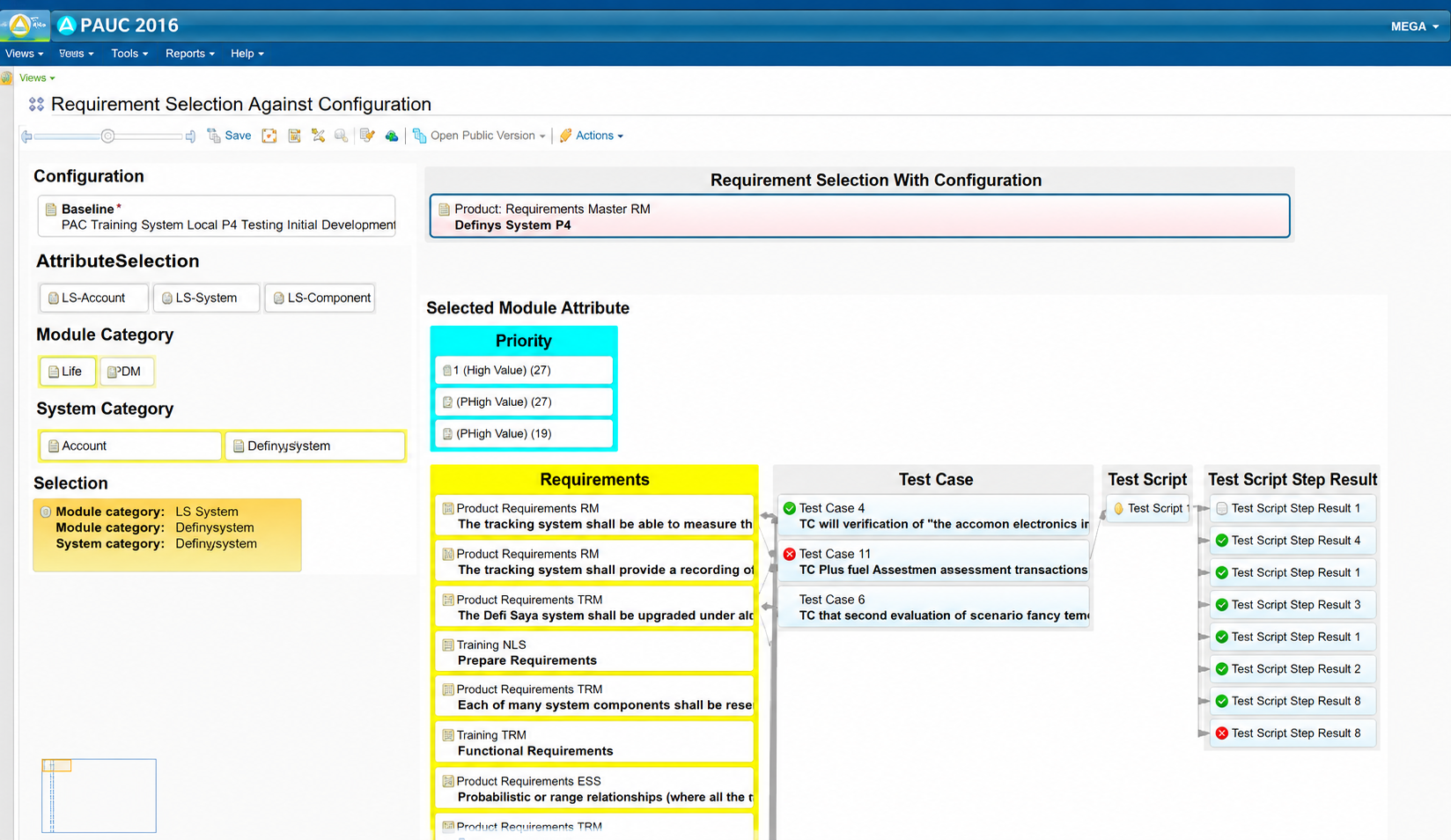Click the edit note pencil icon
Viewport: 1451px width, 840px height.
(x=367, y=136)
